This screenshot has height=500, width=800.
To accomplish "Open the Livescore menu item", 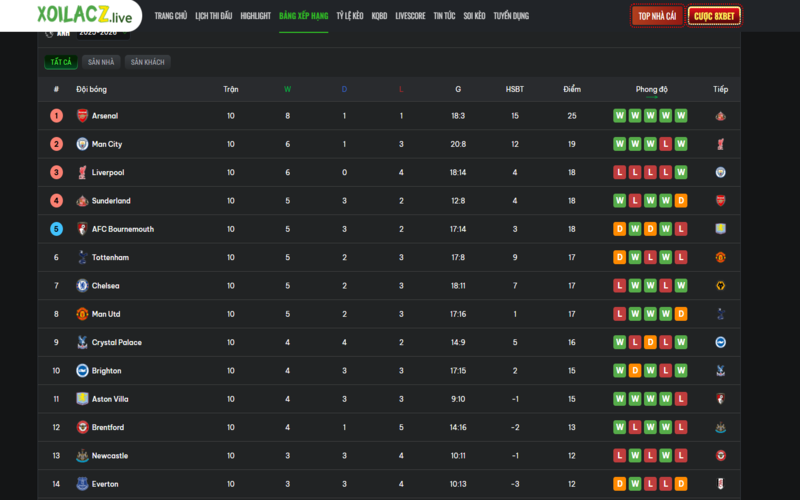I will click(410, 17).
